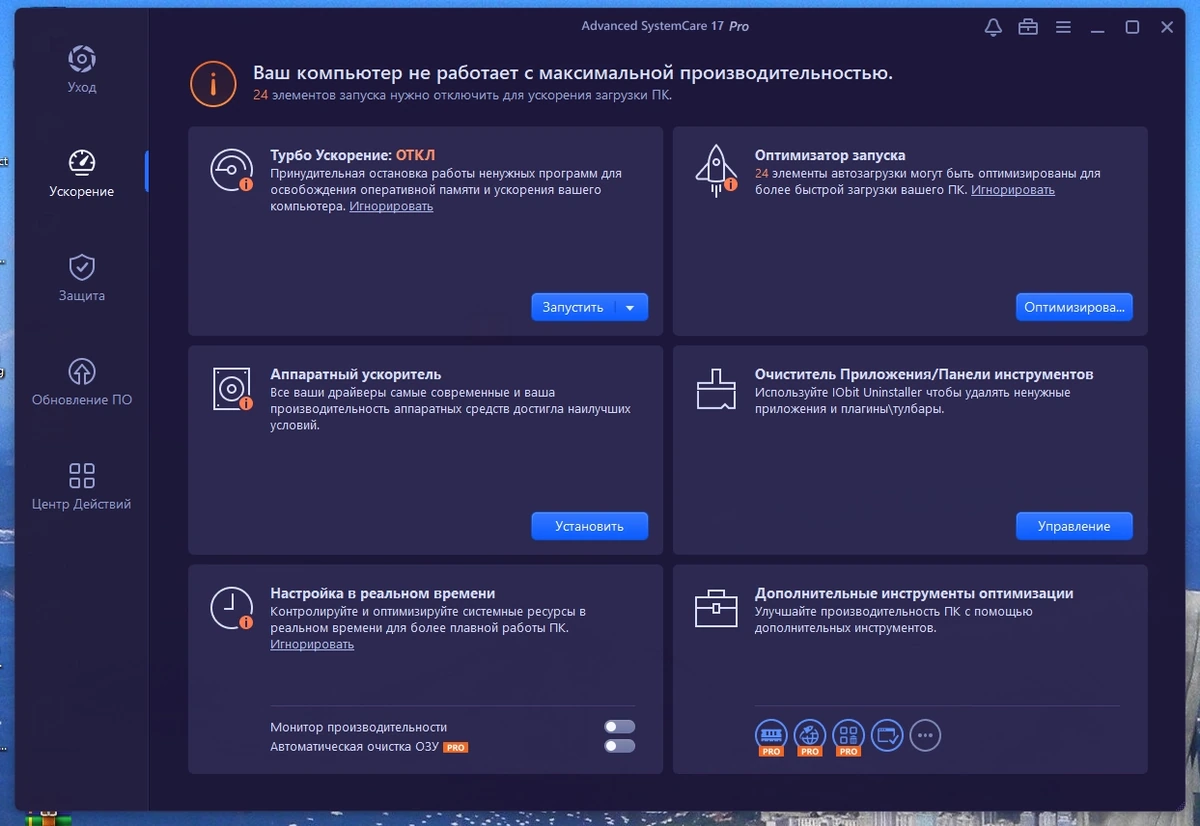This screenshot has width=1200, height=826.
Task: Close the Advanced SystemCare window
Action: 1167,27
